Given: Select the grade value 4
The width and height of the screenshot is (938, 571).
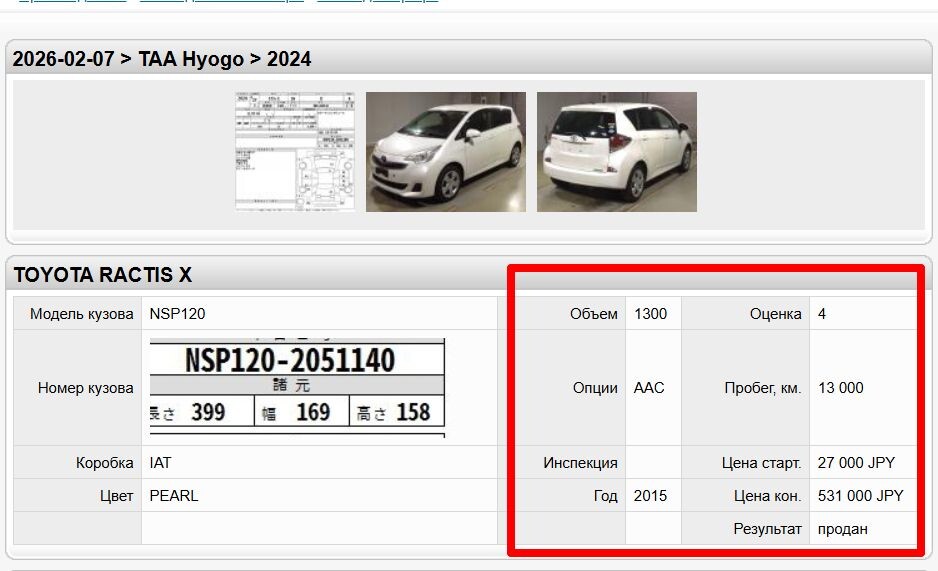Looking at the screenshot, I should [822, 314].
